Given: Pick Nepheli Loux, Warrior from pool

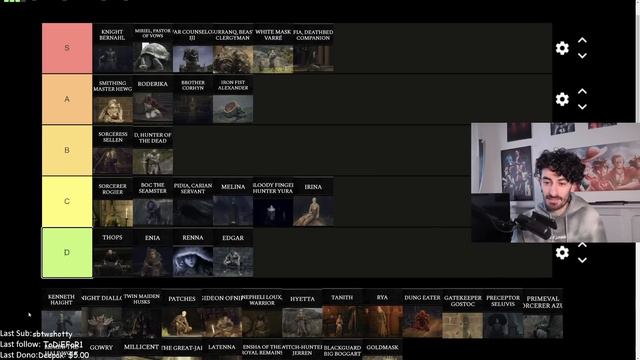Looking at the screenshot, I should click(x=262, y=313).
